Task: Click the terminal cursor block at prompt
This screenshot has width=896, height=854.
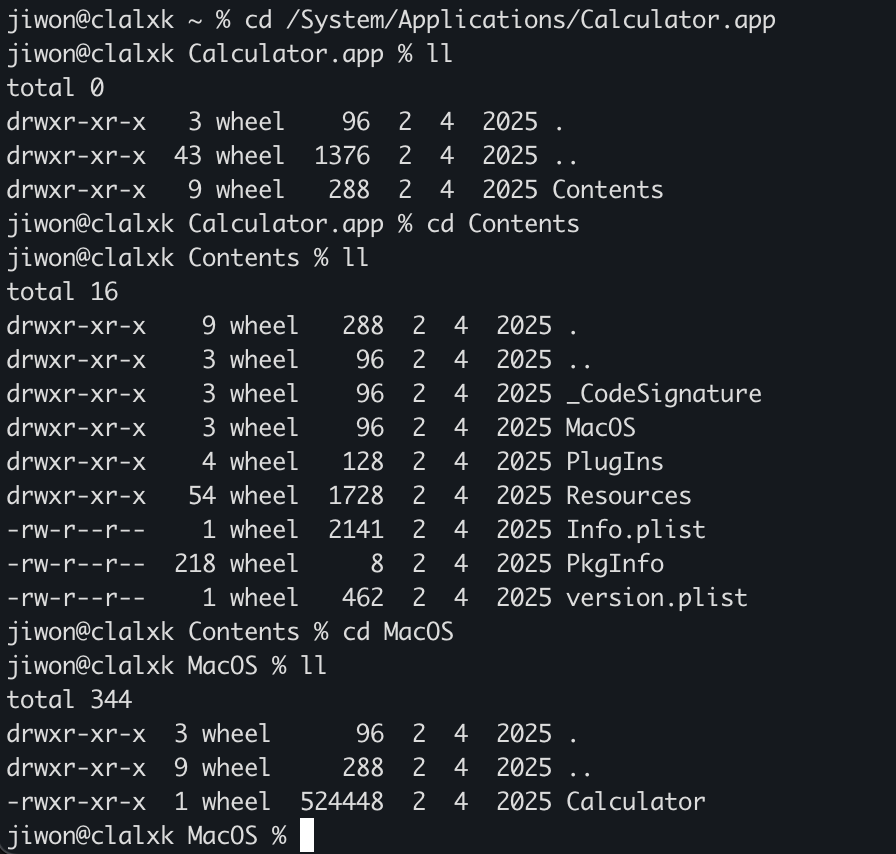Action: coord(307,835)
